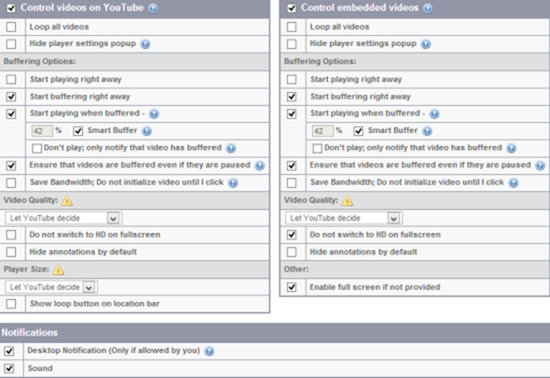Screen dimensions: 550x378
Task: Click buffer percent field in embedded panel
Action: point(322,131)
